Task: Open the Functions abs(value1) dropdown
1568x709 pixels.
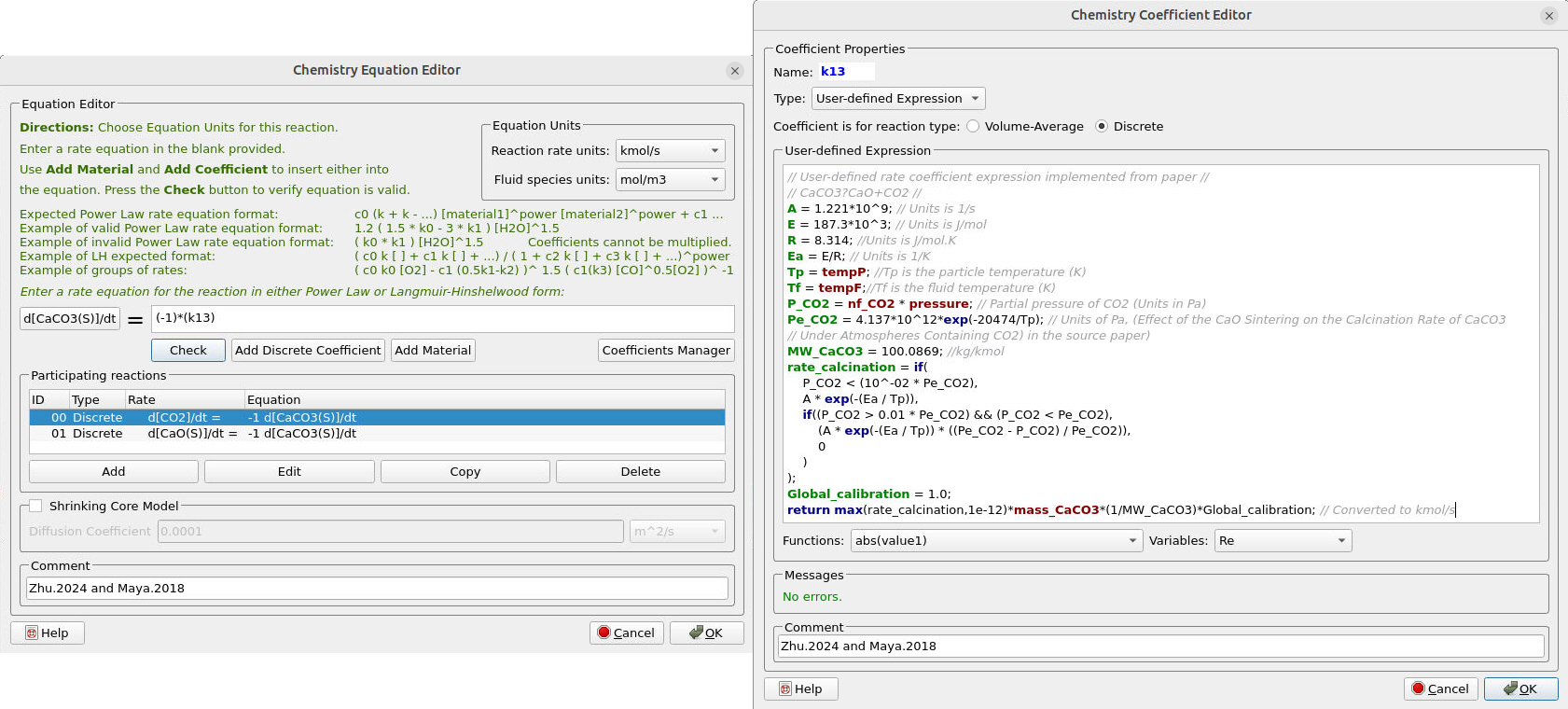Action: point(995,540)
